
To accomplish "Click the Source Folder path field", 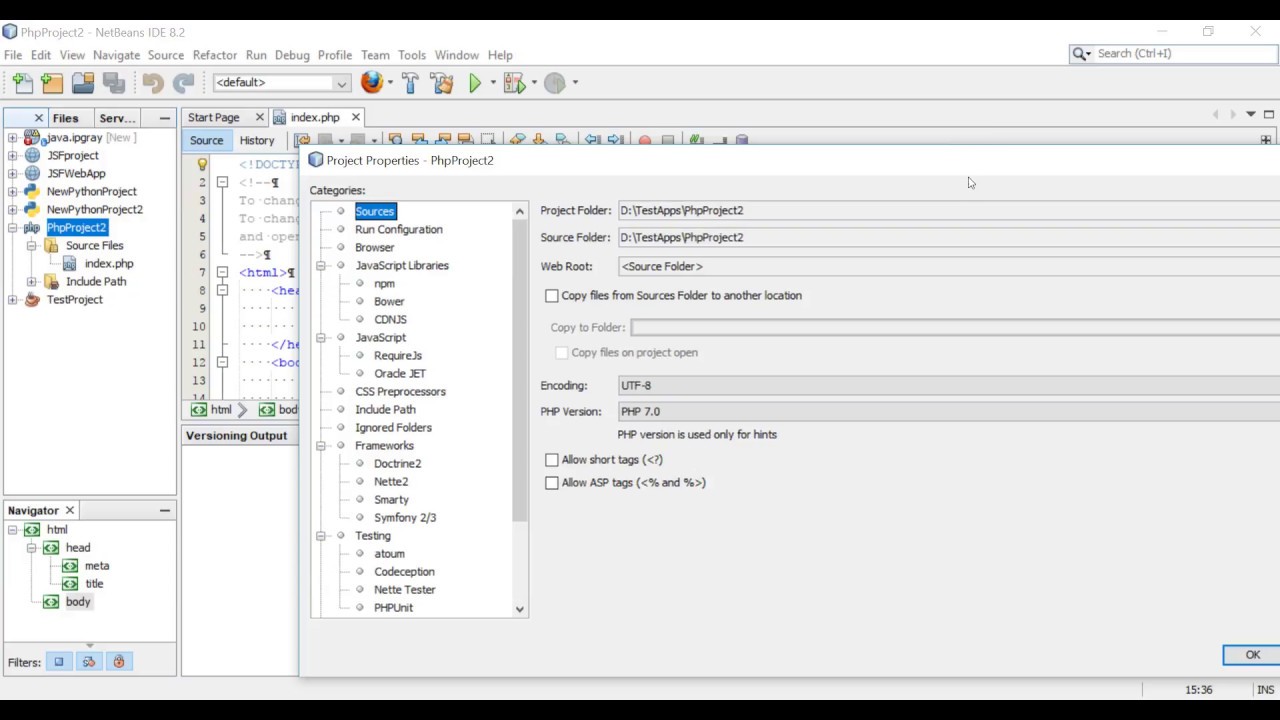I will 949,238.
